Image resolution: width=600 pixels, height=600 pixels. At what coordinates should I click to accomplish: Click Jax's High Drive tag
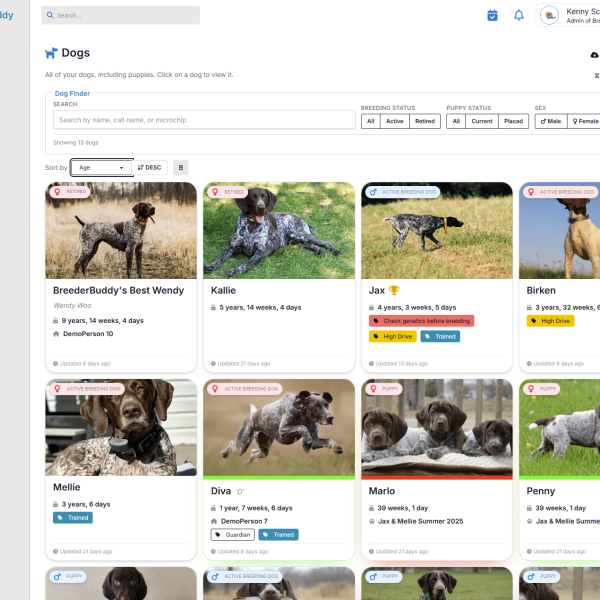(393, 337)
